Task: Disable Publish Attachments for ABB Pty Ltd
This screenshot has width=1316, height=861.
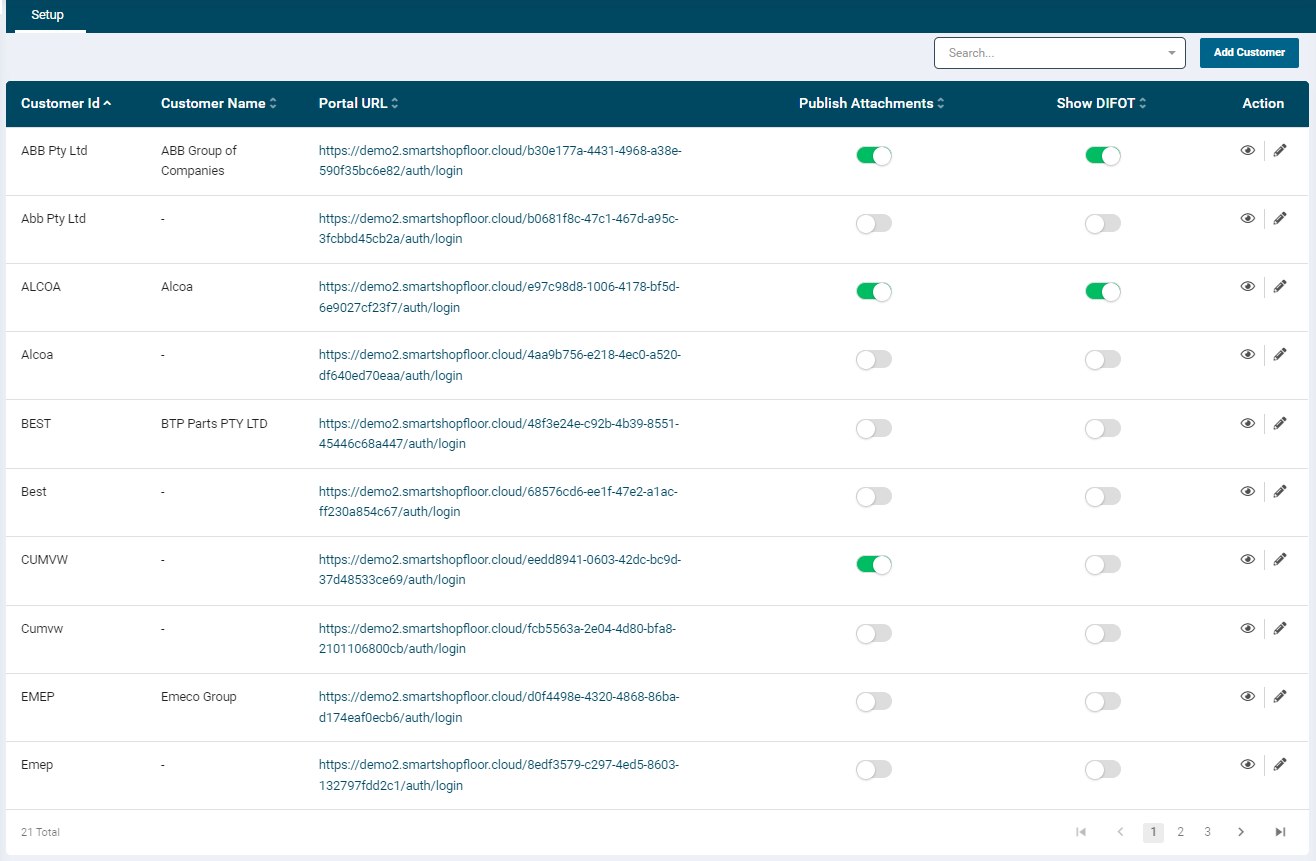Action: click(873, 156)
